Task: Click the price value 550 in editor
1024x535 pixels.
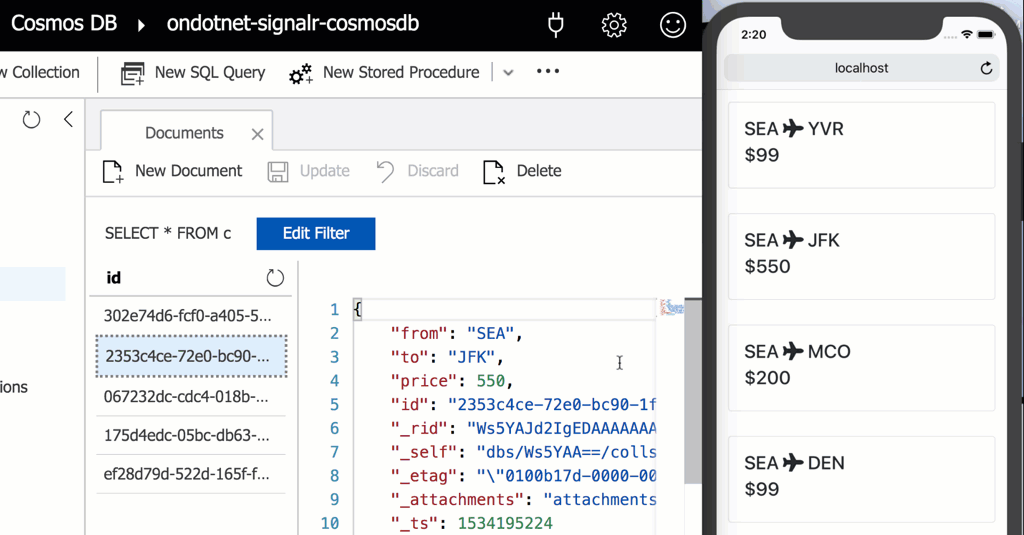Action: pos(490,381)
